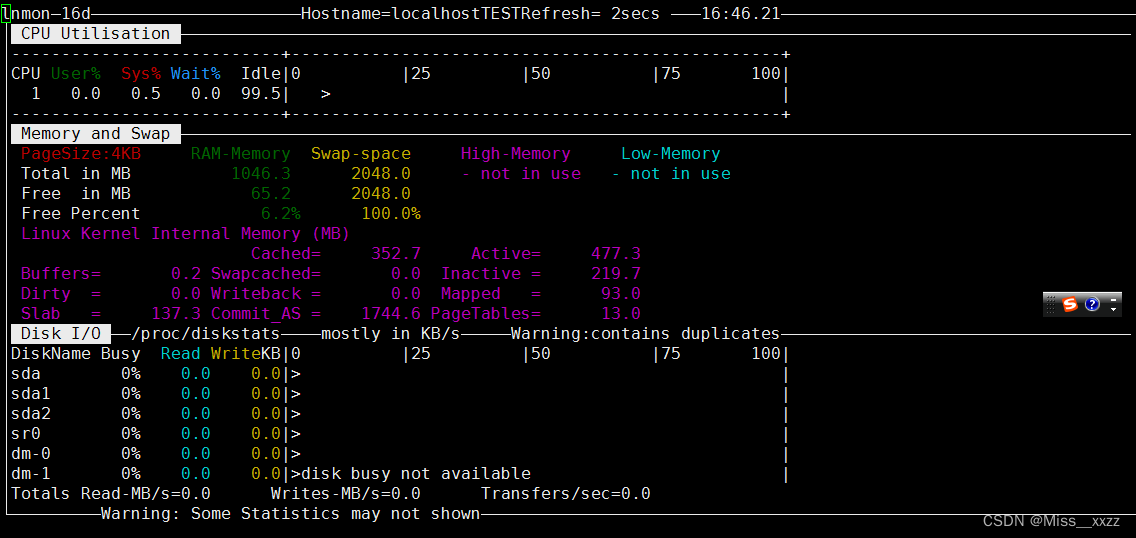
Task: Click the PageSize:4KB label
Action: (80, 154)
